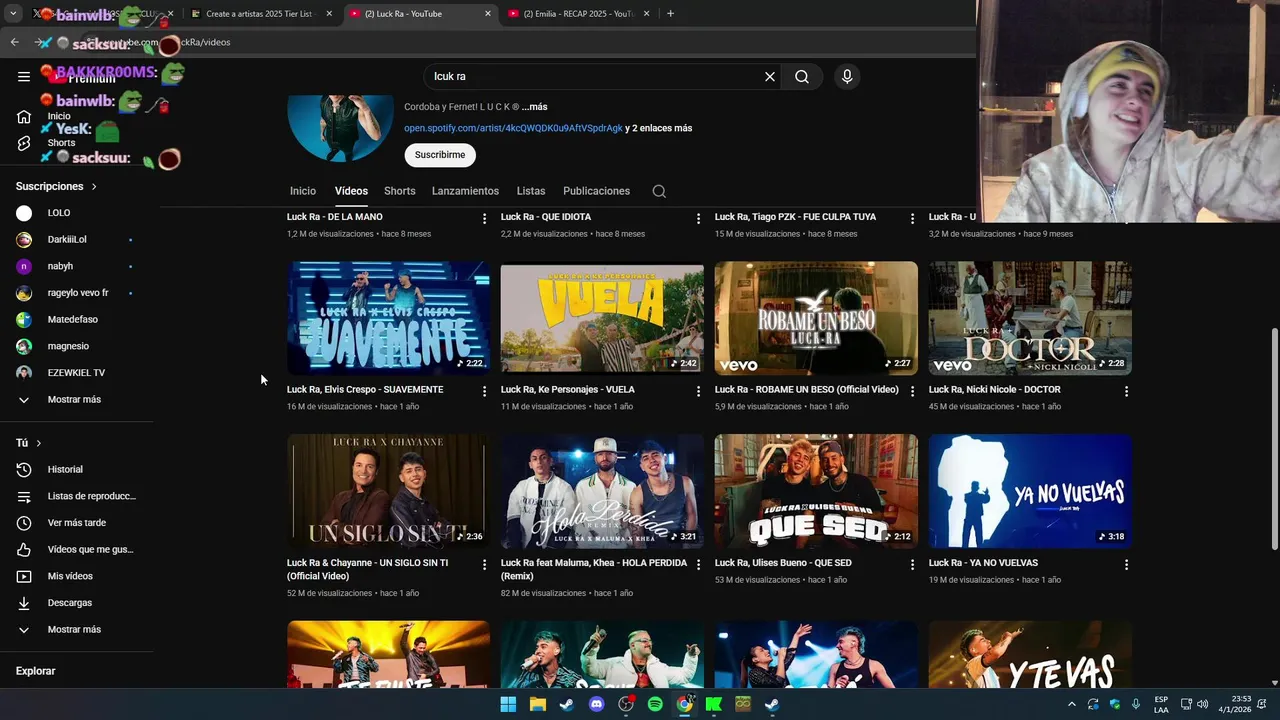Click the search magnifier button
The image size is (1280, 720).
click(802, 76)
